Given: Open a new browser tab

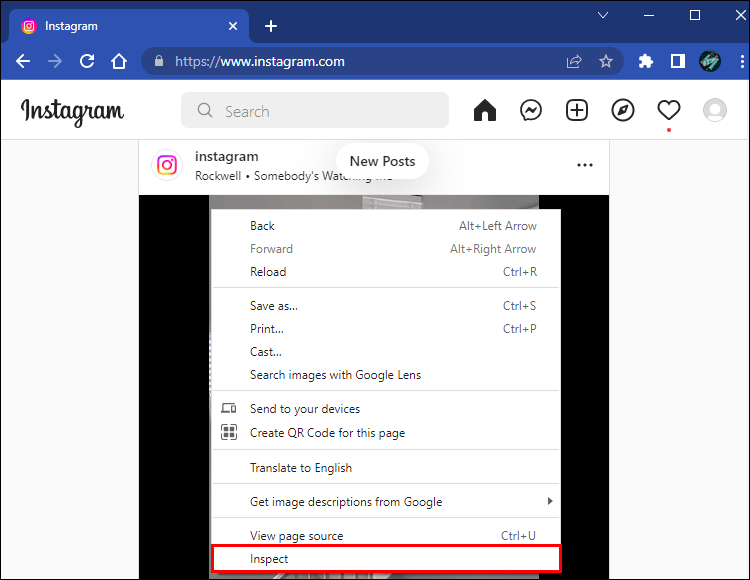Looking at the screenshot, I should pos(271,26).
